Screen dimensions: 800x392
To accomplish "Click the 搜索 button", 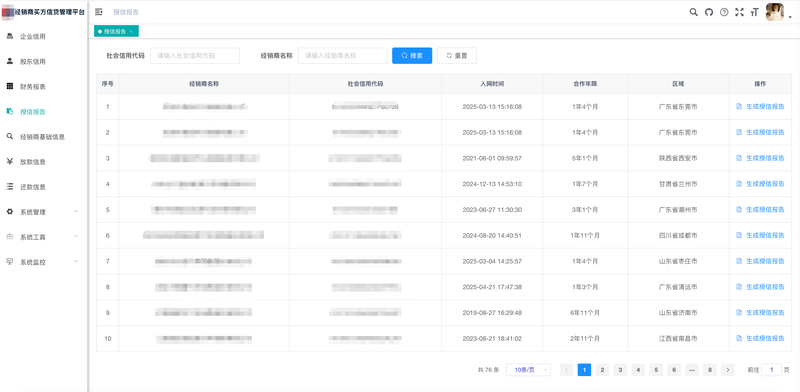I will [412, 56].
